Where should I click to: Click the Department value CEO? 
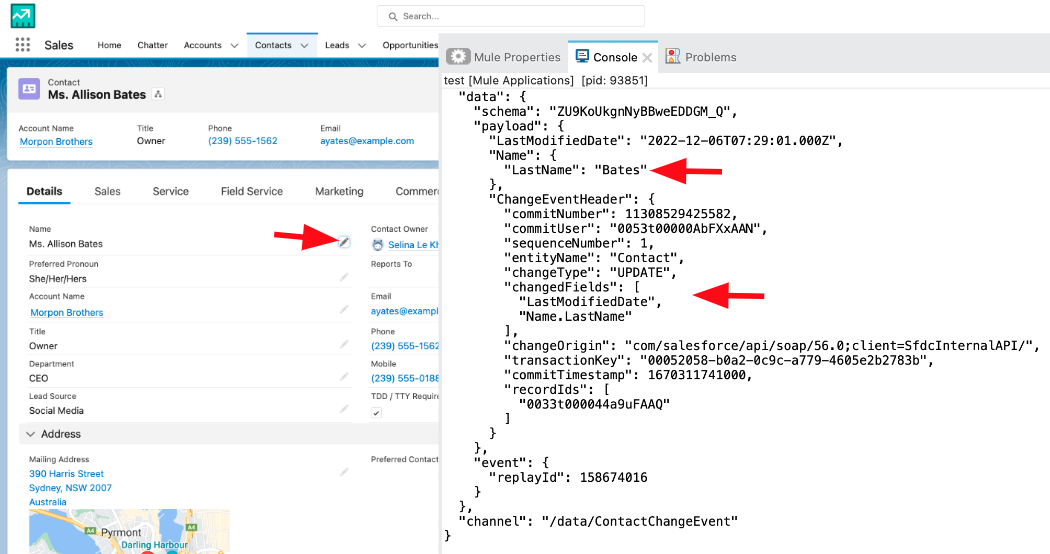tap(38, 378)
